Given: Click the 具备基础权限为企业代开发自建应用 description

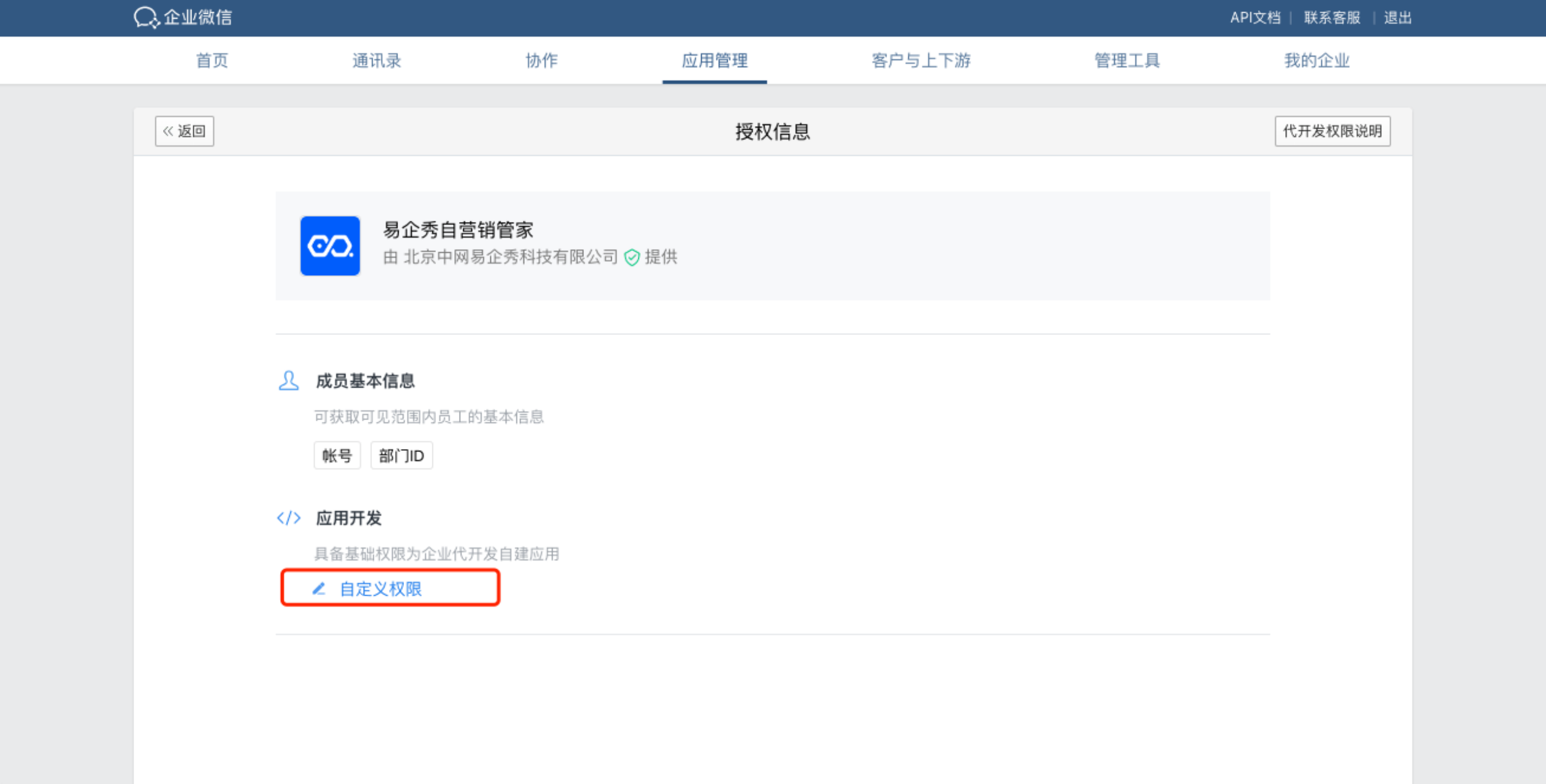Looking at the screenshot, I should click(x=437, y=553).
